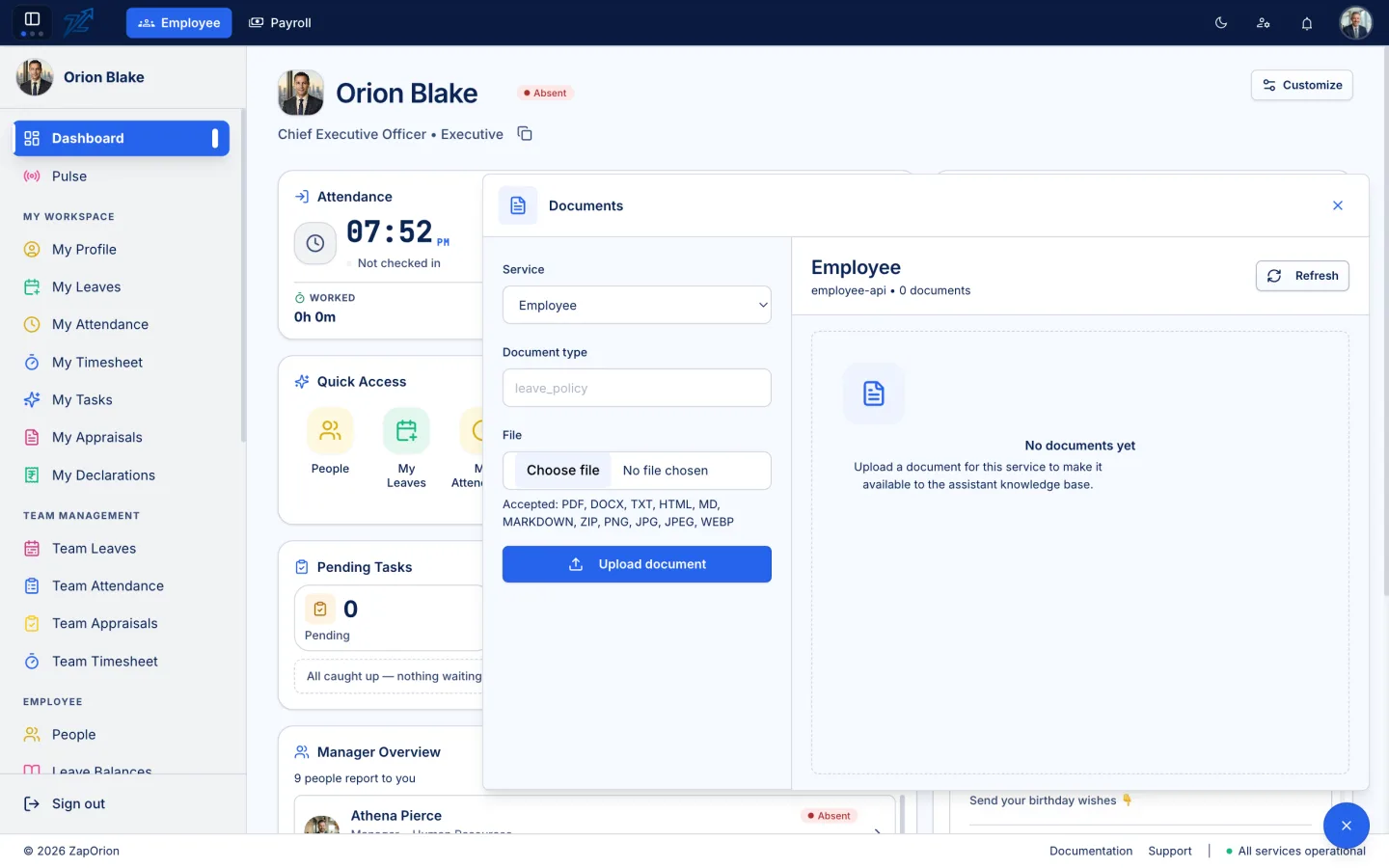Toggle dark mode moon icon

coord(1221,23)
